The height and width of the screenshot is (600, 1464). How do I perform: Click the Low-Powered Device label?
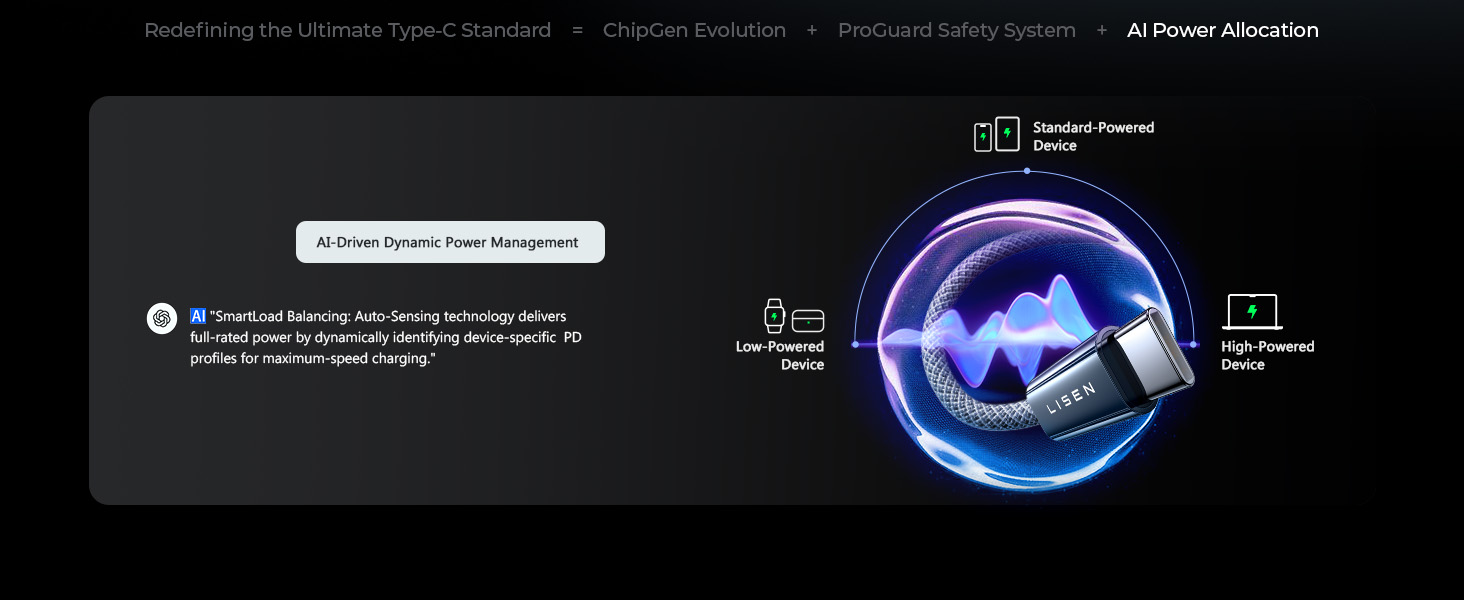pyautogui.click(x=780, y=356)
